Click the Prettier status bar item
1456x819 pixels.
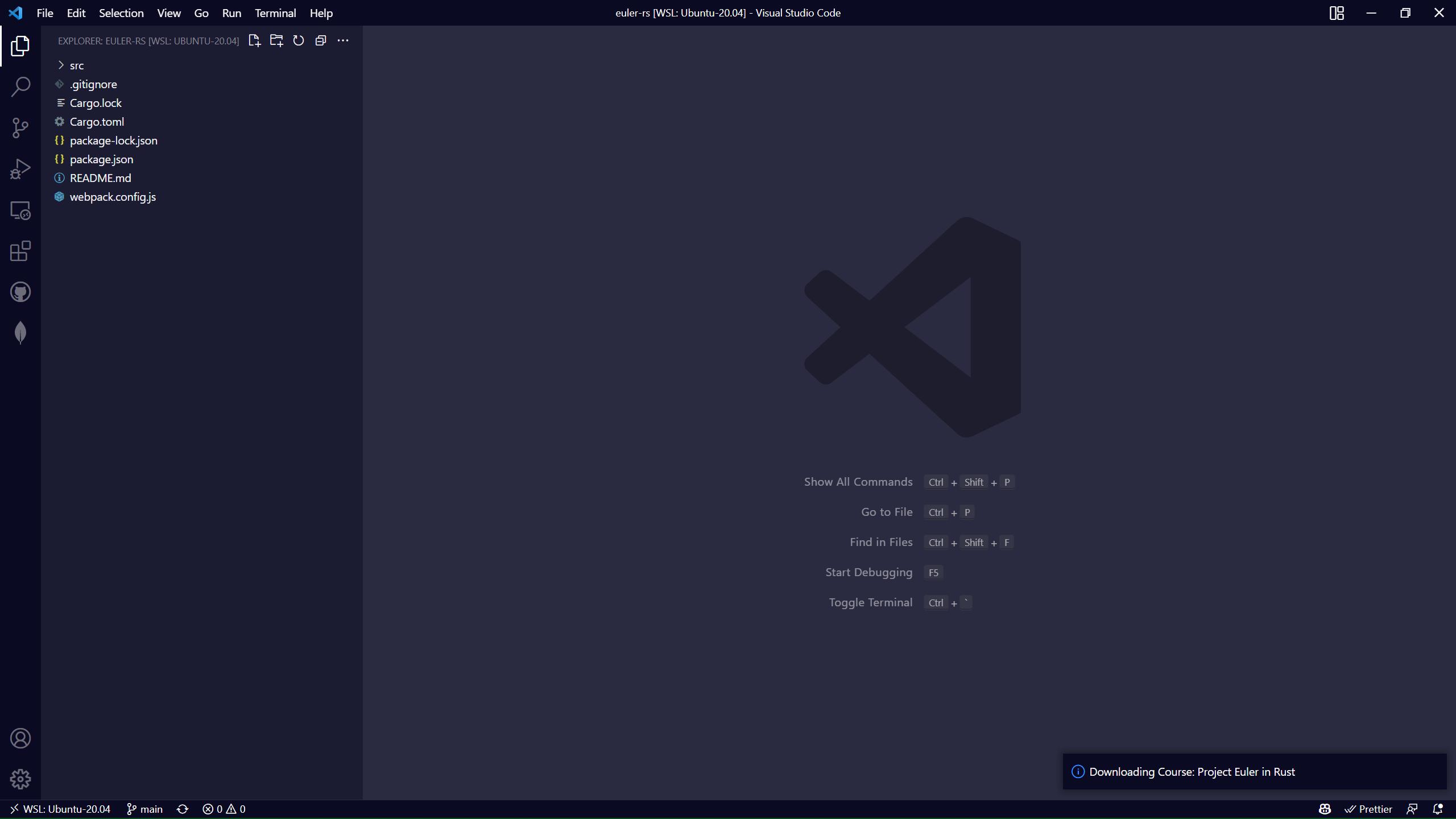(1368, 809)
